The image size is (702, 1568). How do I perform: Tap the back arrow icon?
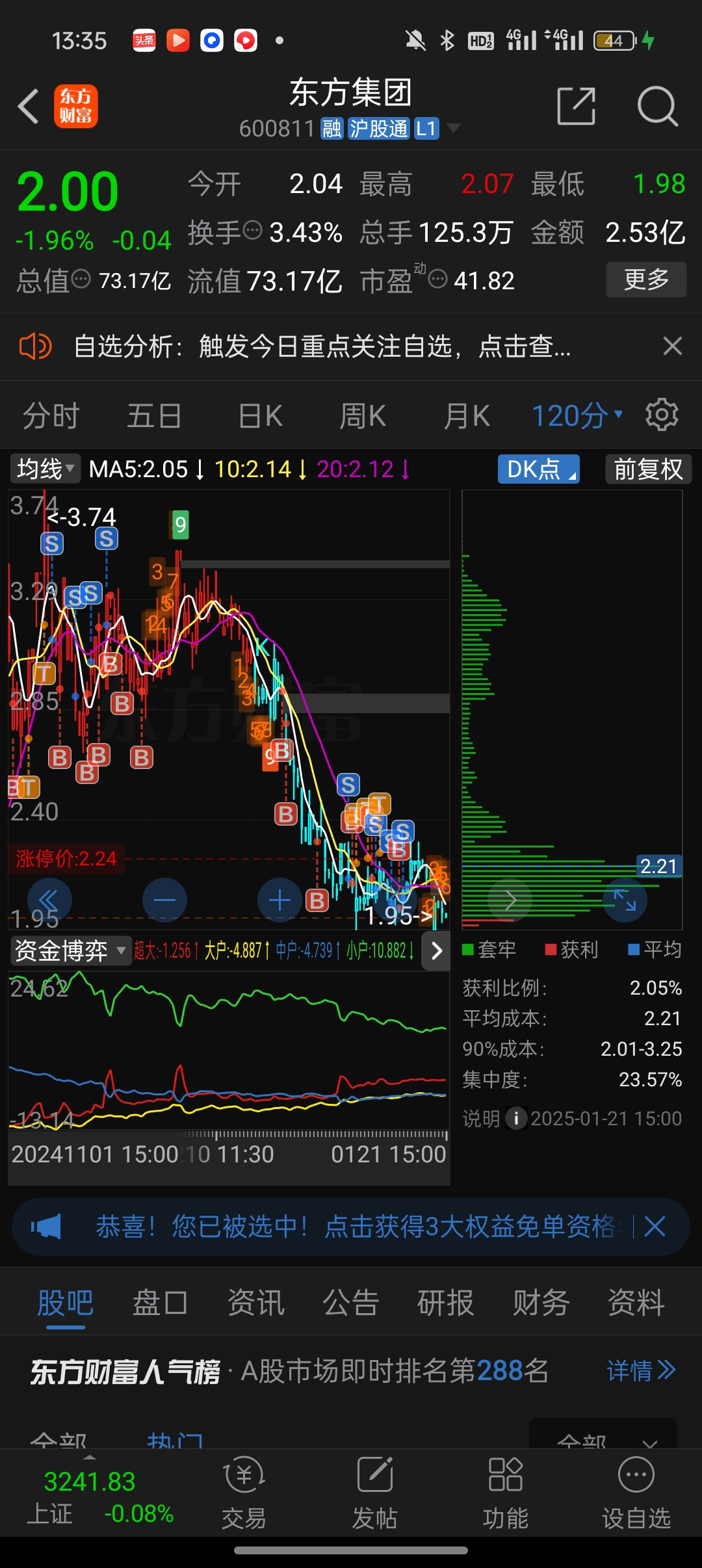(29, 106)
